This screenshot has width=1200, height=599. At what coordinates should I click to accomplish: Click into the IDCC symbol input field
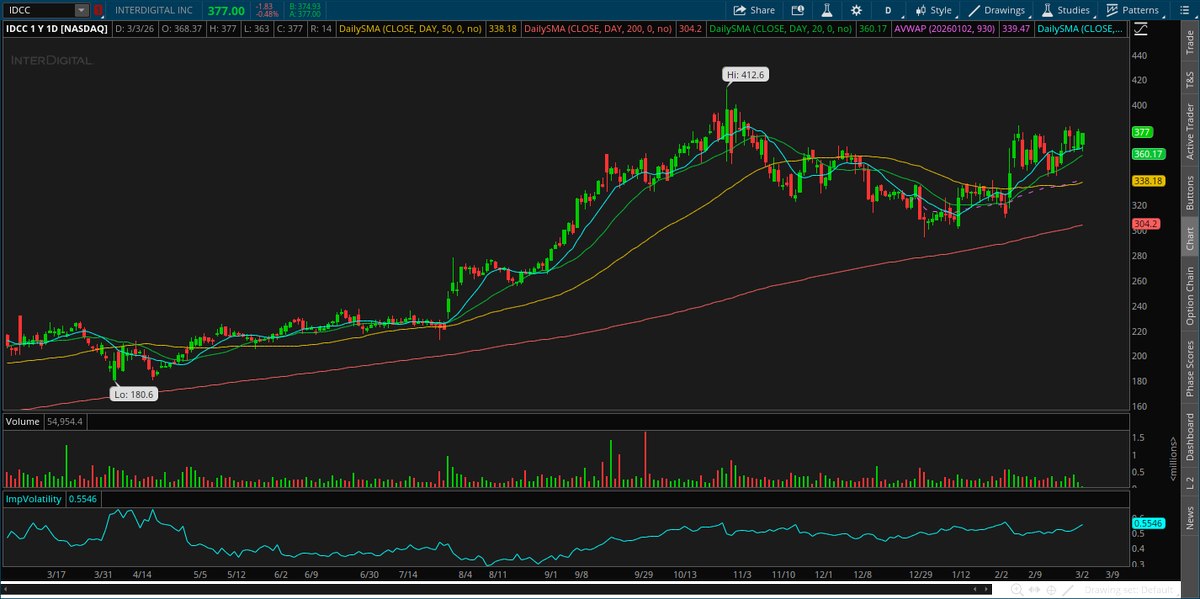38,10
